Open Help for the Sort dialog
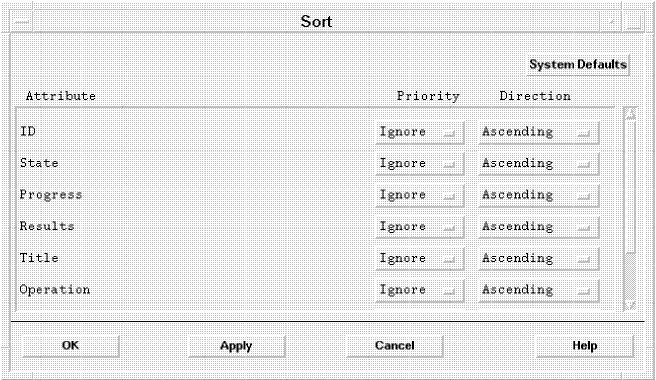The width and height of the screenshot is (656, 380). 584,346
